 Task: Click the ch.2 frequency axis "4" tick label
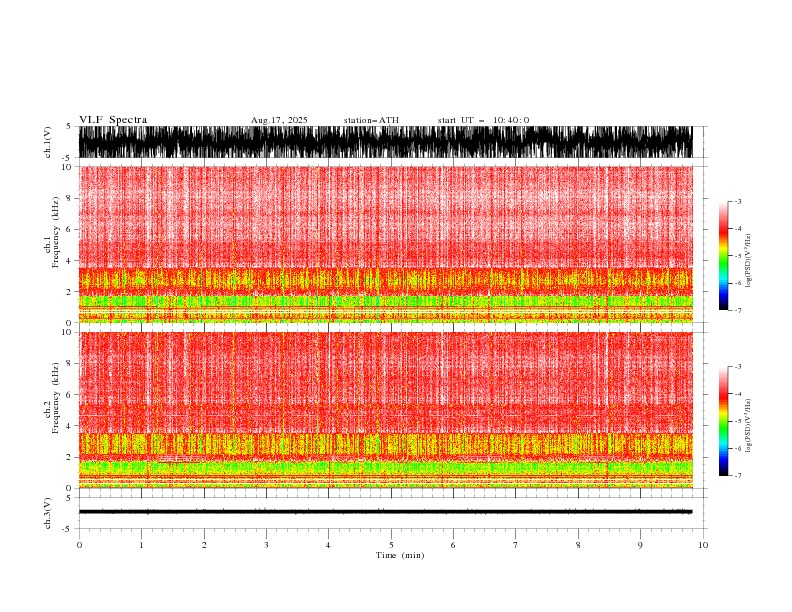69,426
